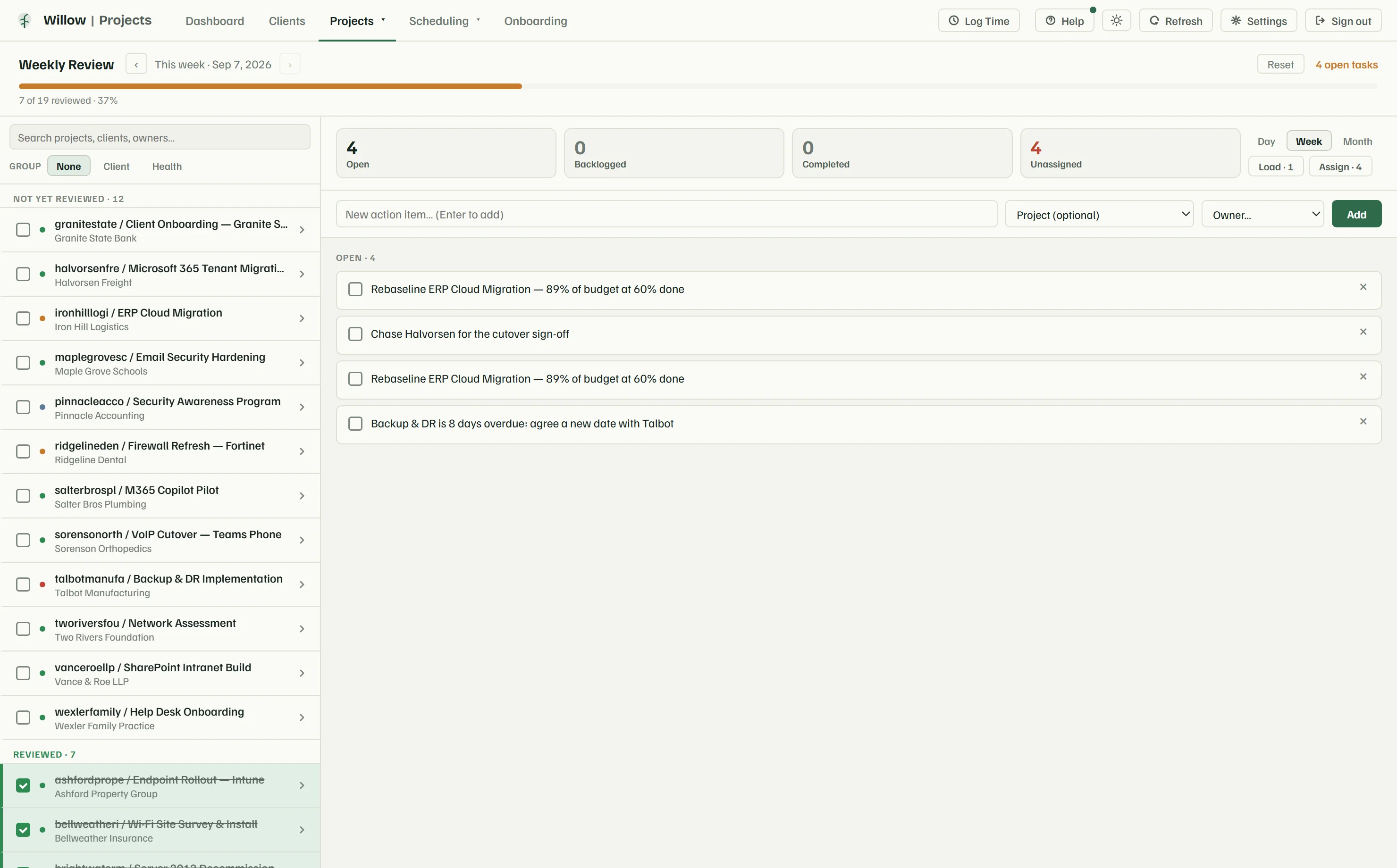
Task: Click the Unassigned count card
Action: 1130,153
